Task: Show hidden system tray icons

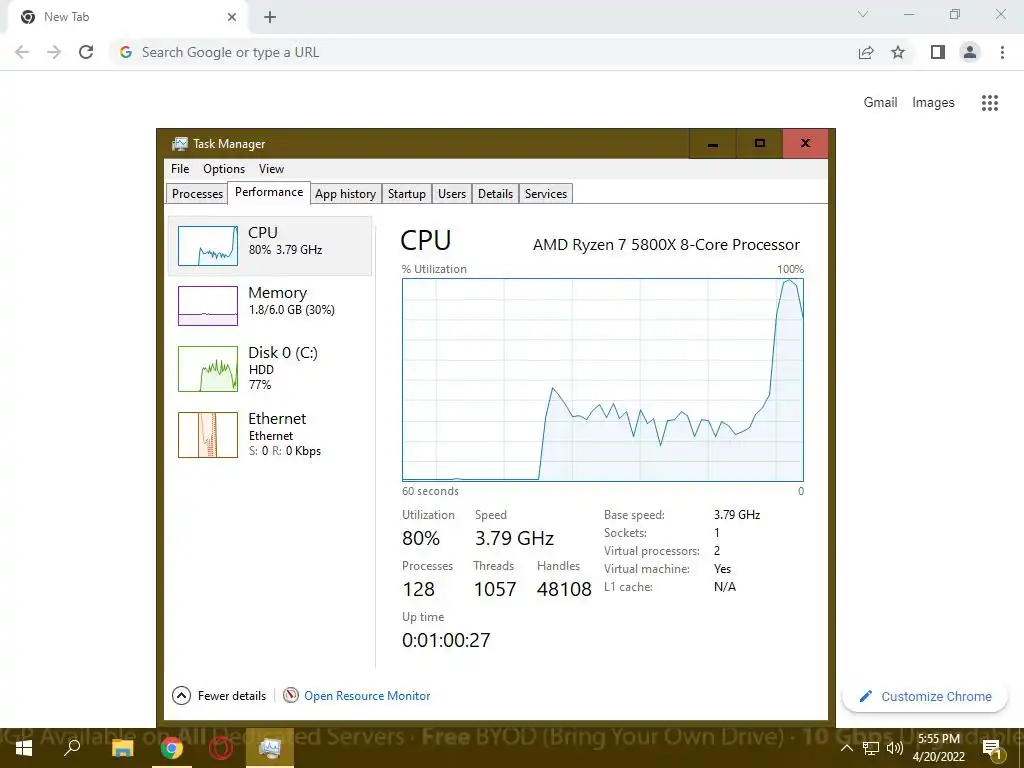Action: pos(846,748)
